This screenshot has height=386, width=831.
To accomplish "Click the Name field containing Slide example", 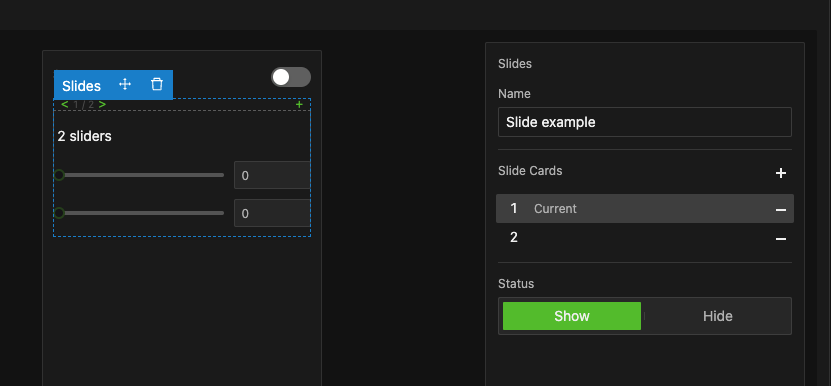I will pyautogui.click(x=645, y=122).
